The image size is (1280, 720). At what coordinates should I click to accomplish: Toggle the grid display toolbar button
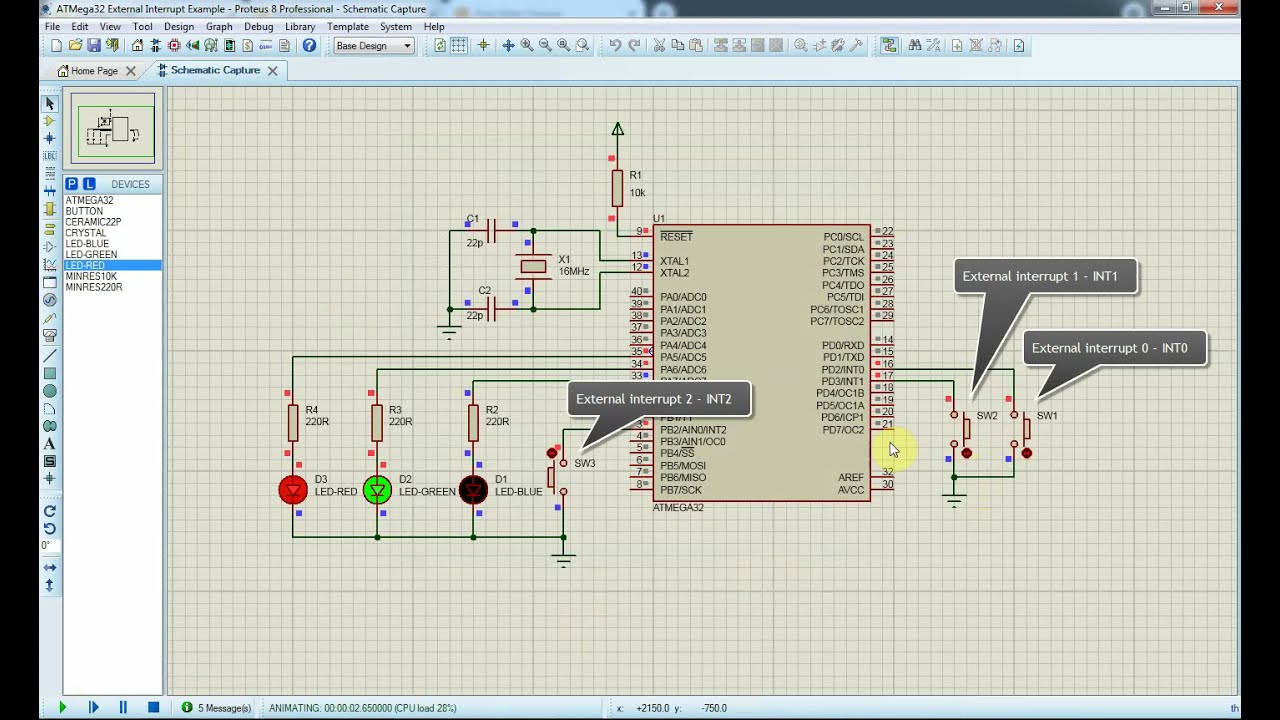click(x=459, y=46)
